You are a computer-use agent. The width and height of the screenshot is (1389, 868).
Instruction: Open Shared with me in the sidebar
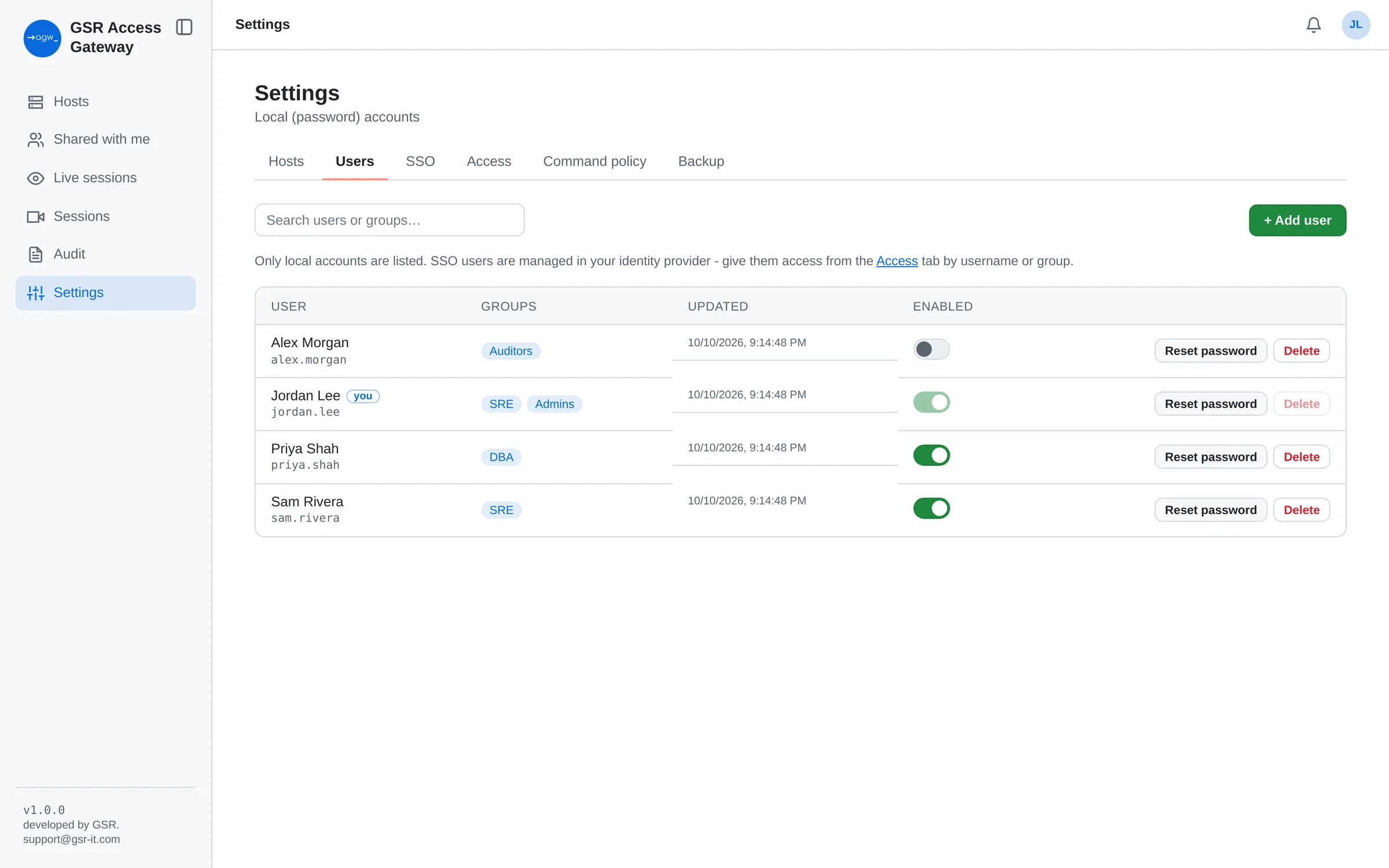[105, 139]
